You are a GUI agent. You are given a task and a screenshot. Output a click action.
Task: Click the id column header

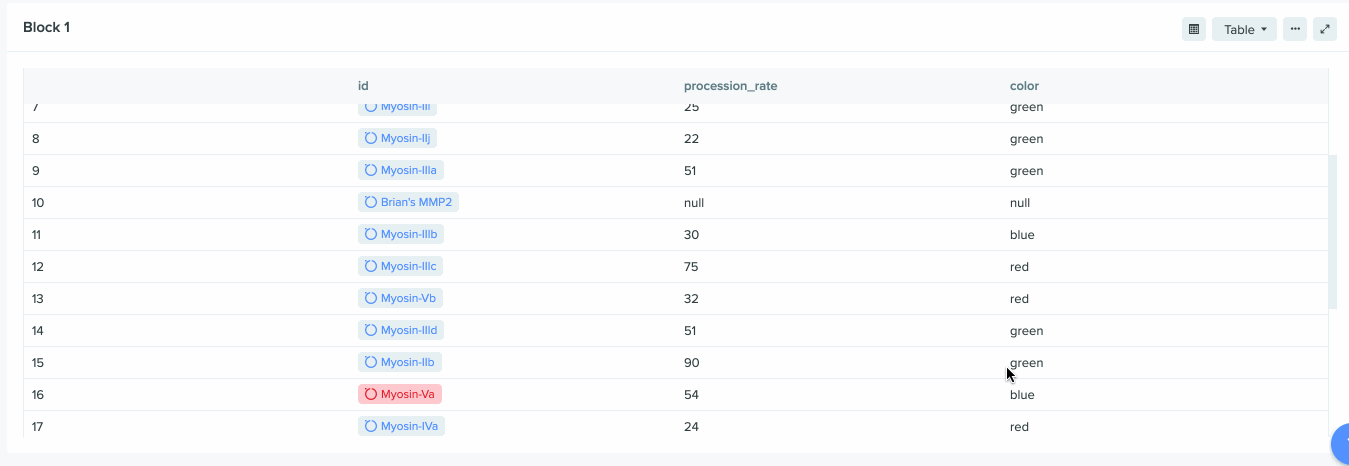[363, 86]
